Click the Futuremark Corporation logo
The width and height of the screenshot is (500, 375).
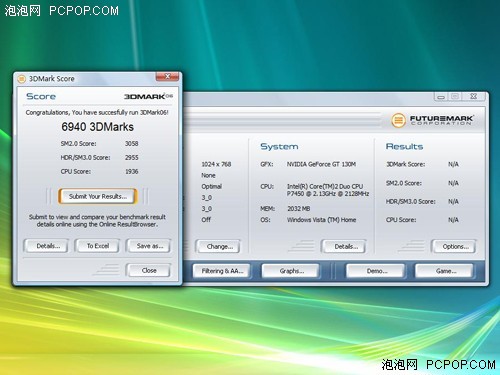[432, 120]
